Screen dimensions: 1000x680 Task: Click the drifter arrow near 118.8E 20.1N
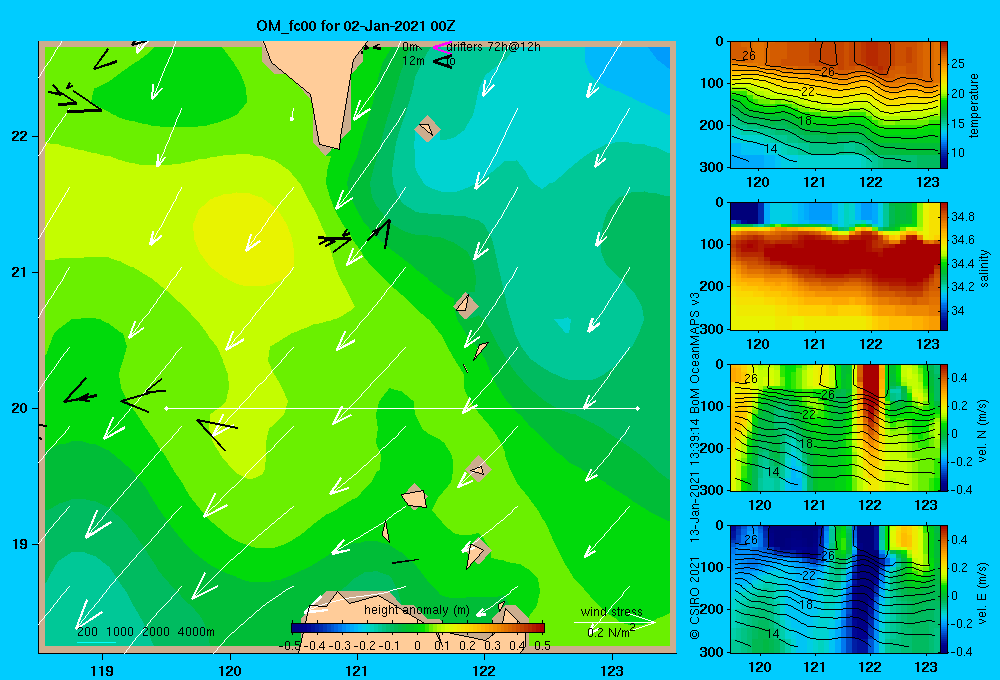point(80,392)
